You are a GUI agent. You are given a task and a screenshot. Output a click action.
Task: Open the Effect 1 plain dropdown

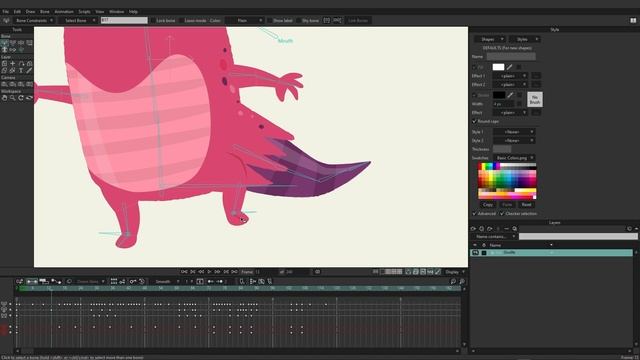pyautogui.click(x=510, y=76)
